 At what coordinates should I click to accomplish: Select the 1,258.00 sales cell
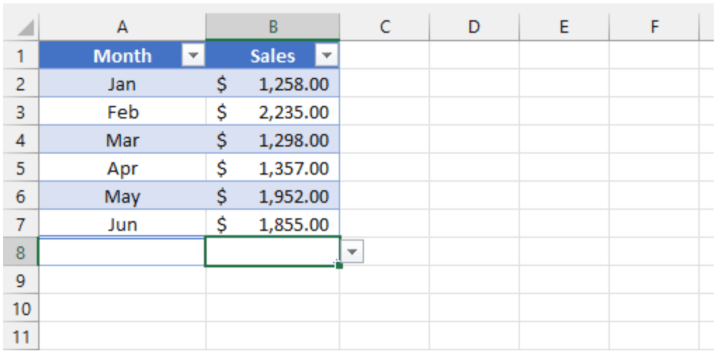[273, 84]
